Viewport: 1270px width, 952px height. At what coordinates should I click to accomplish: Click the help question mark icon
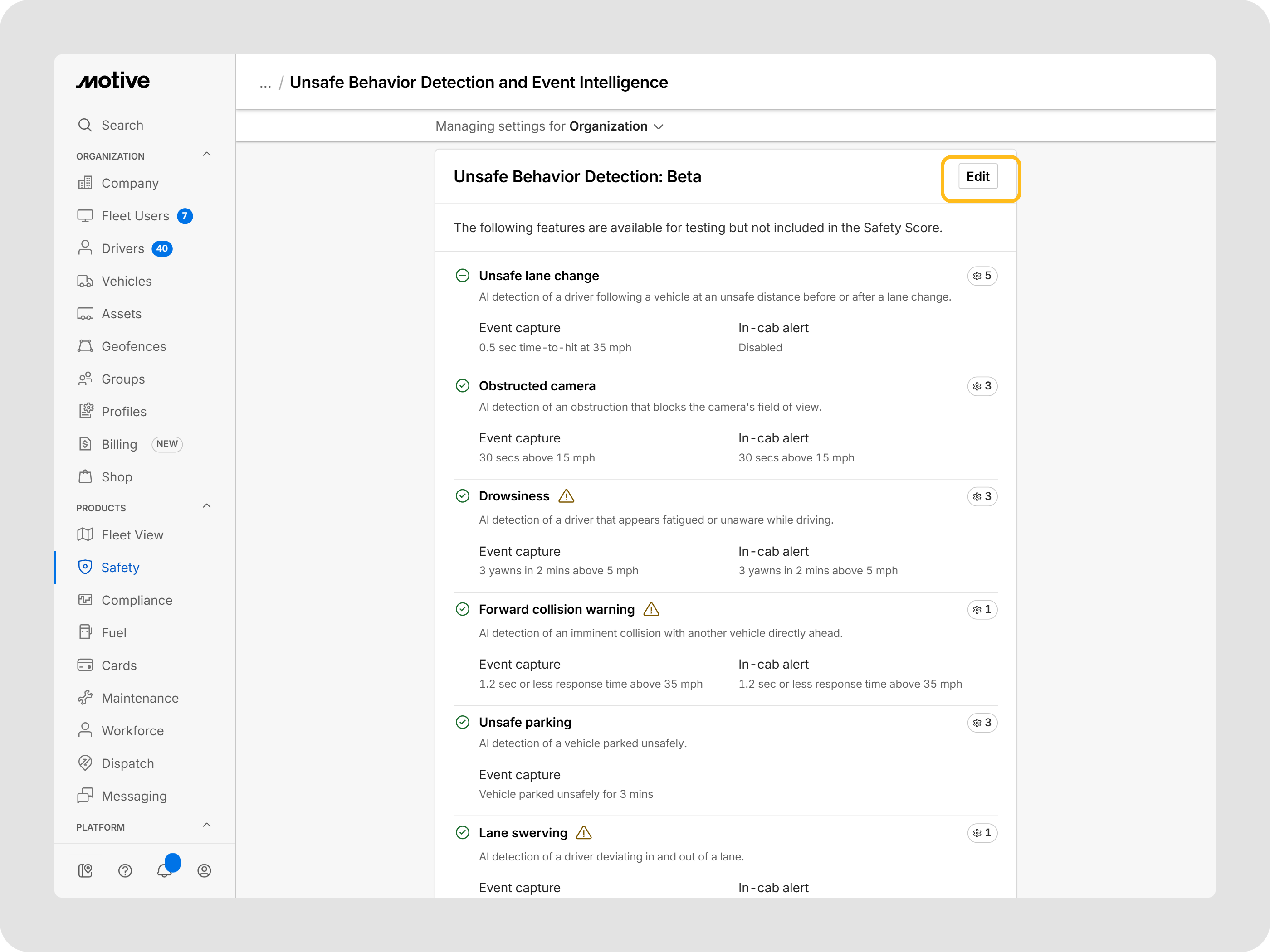point(125,870)
